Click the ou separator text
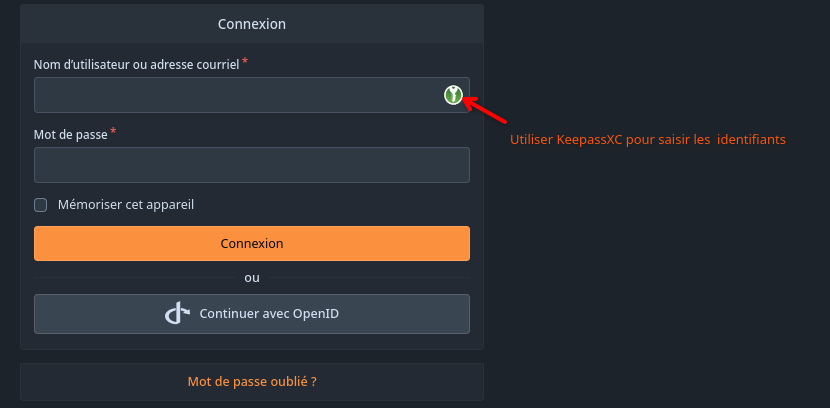830x408 pixels. point(252,278)
